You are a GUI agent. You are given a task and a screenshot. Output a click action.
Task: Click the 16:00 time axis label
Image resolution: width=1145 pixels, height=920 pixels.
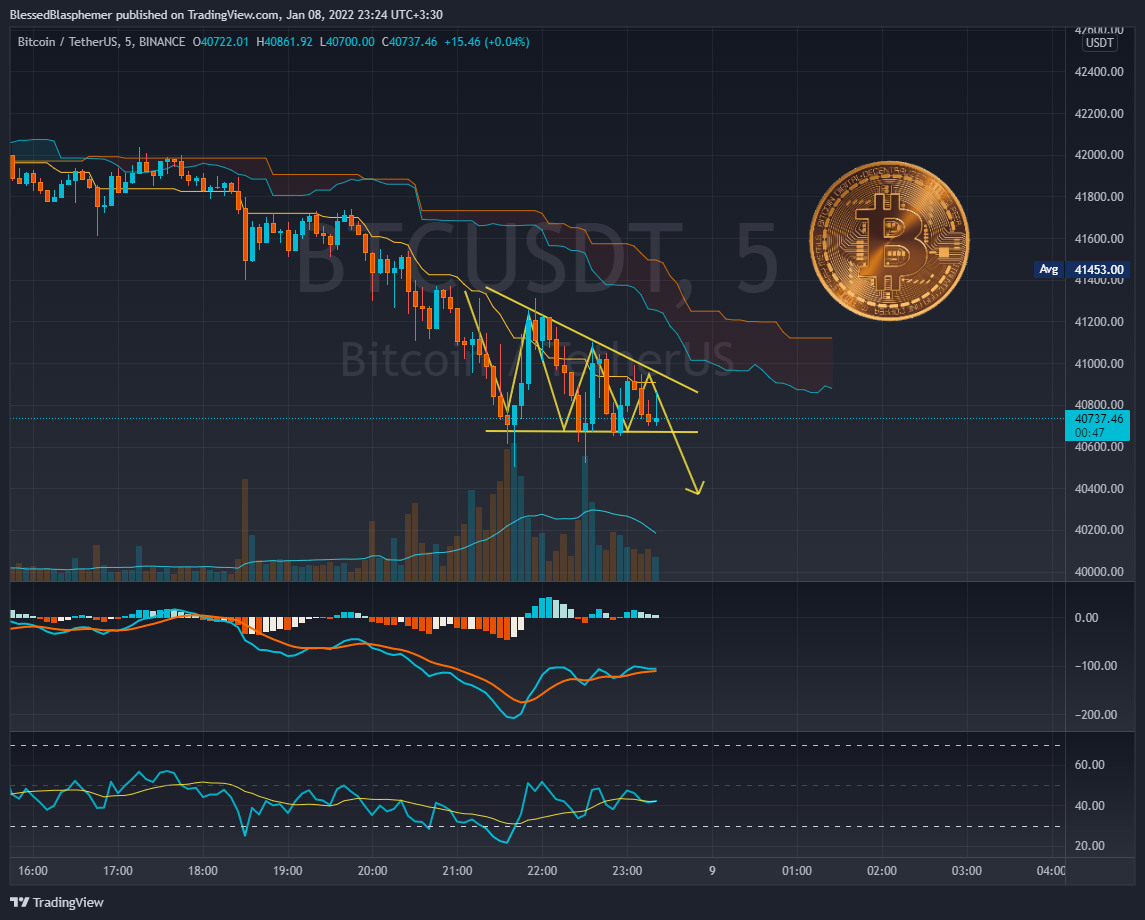tap(33, 870)
